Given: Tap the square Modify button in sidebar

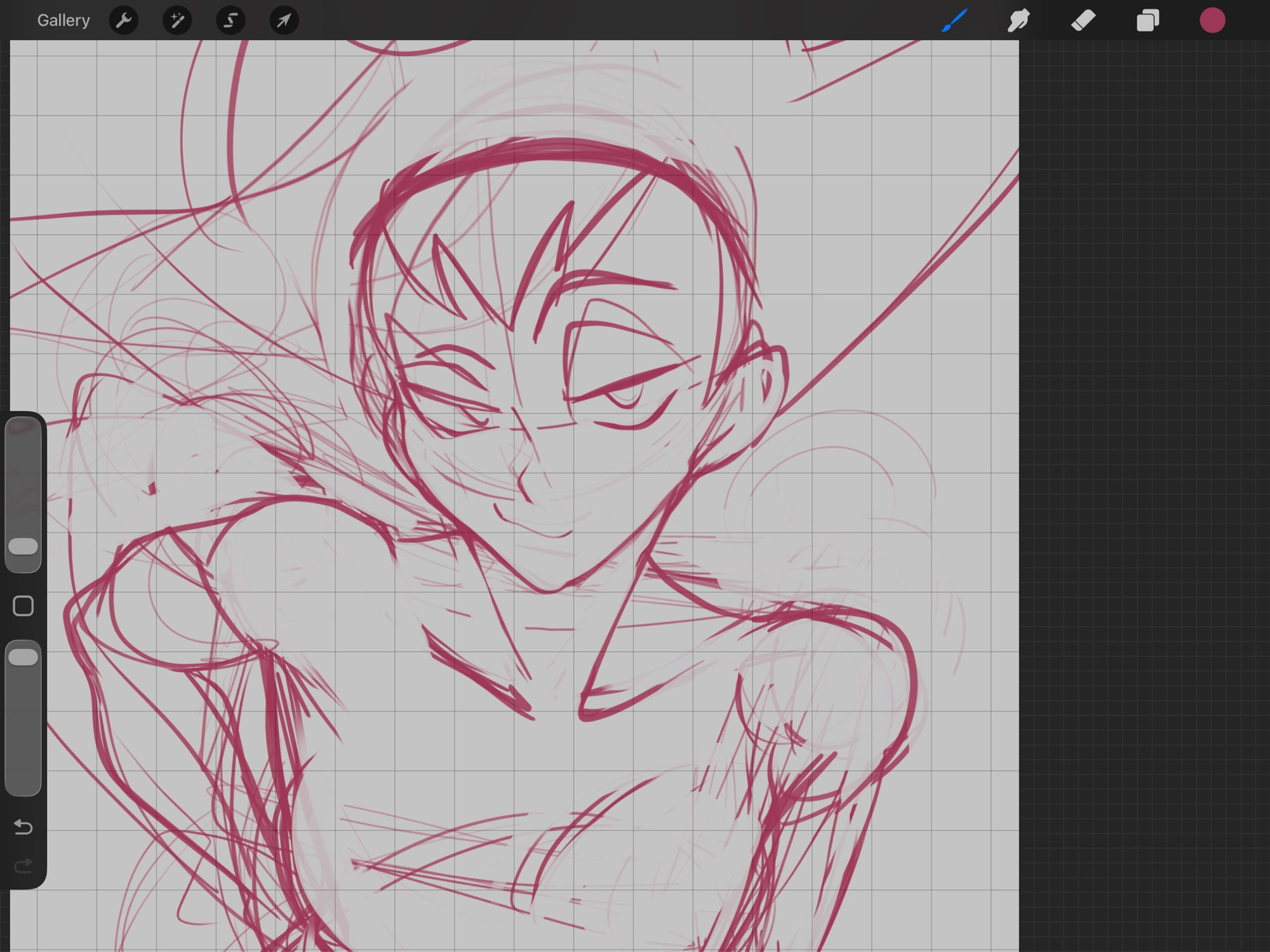Looking at the screenshot, I should 23,606.
